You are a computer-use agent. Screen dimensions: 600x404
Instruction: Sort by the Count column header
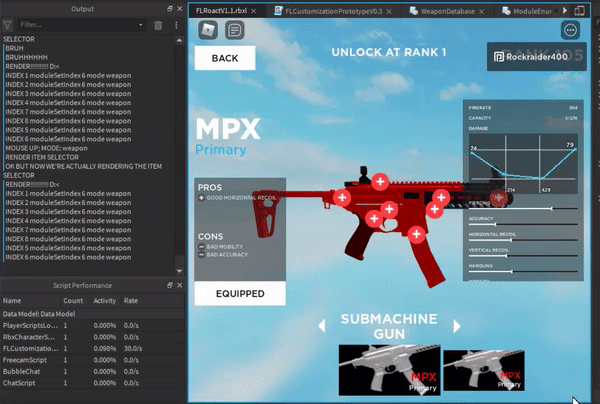(75, 301)
